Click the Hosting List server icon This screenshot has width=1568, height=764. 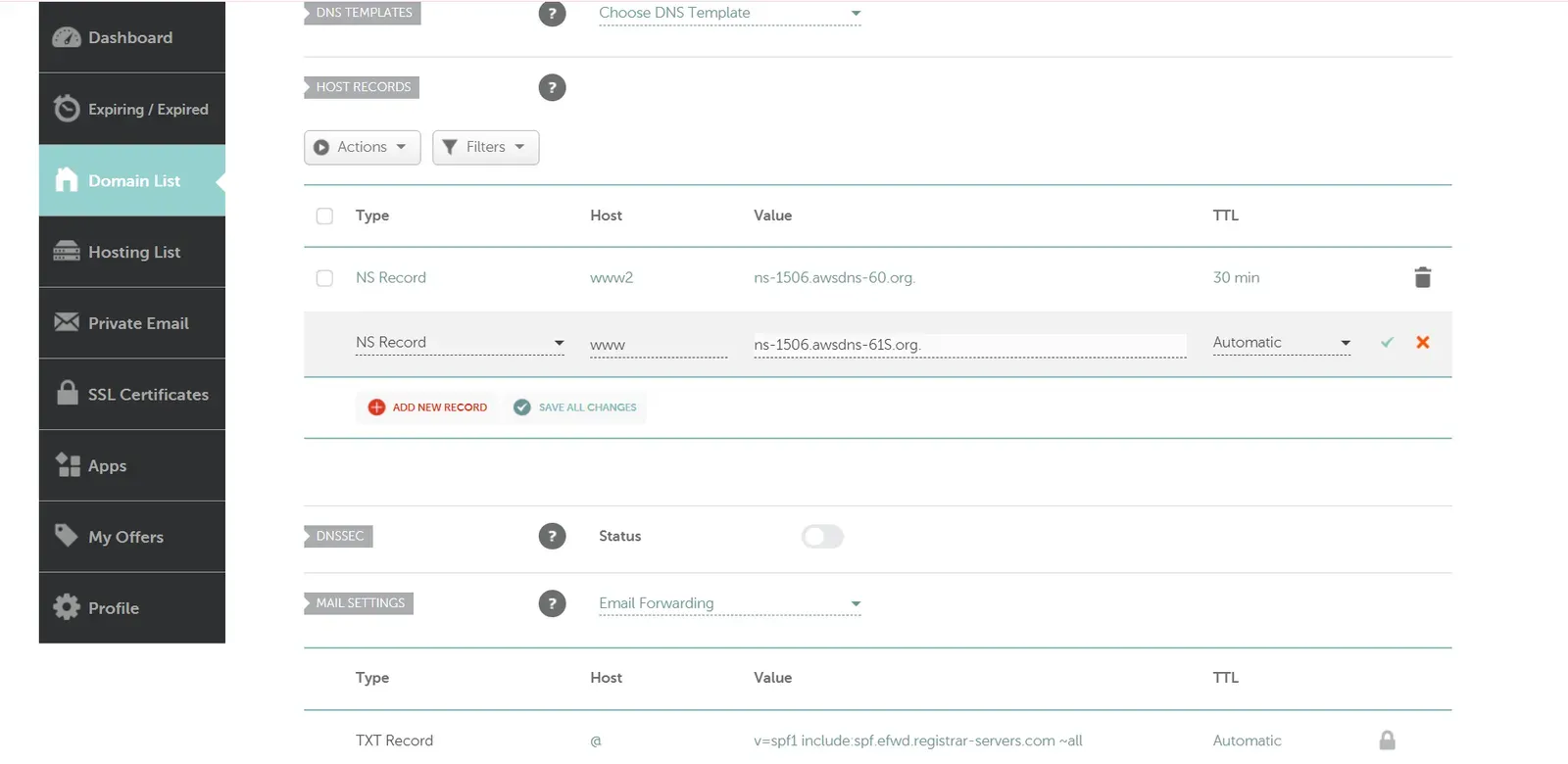click(67, 251)
